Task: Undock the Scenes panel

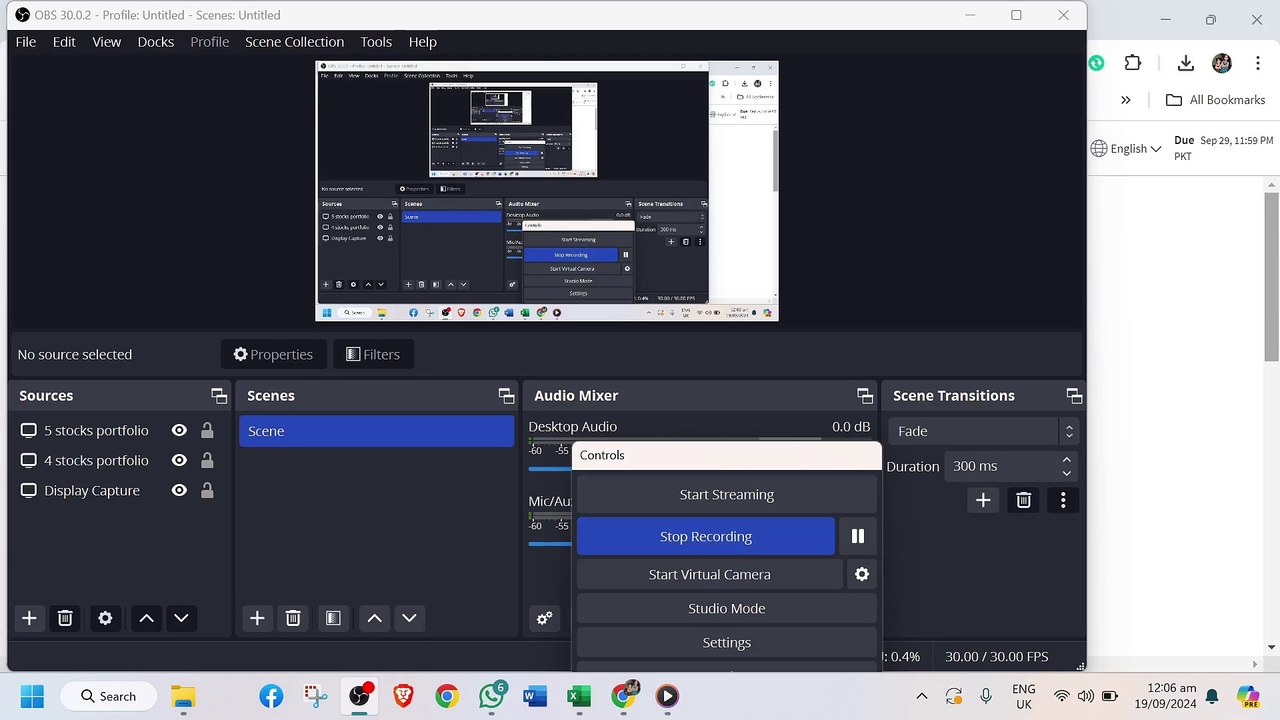Action: (x=506, y=396)
